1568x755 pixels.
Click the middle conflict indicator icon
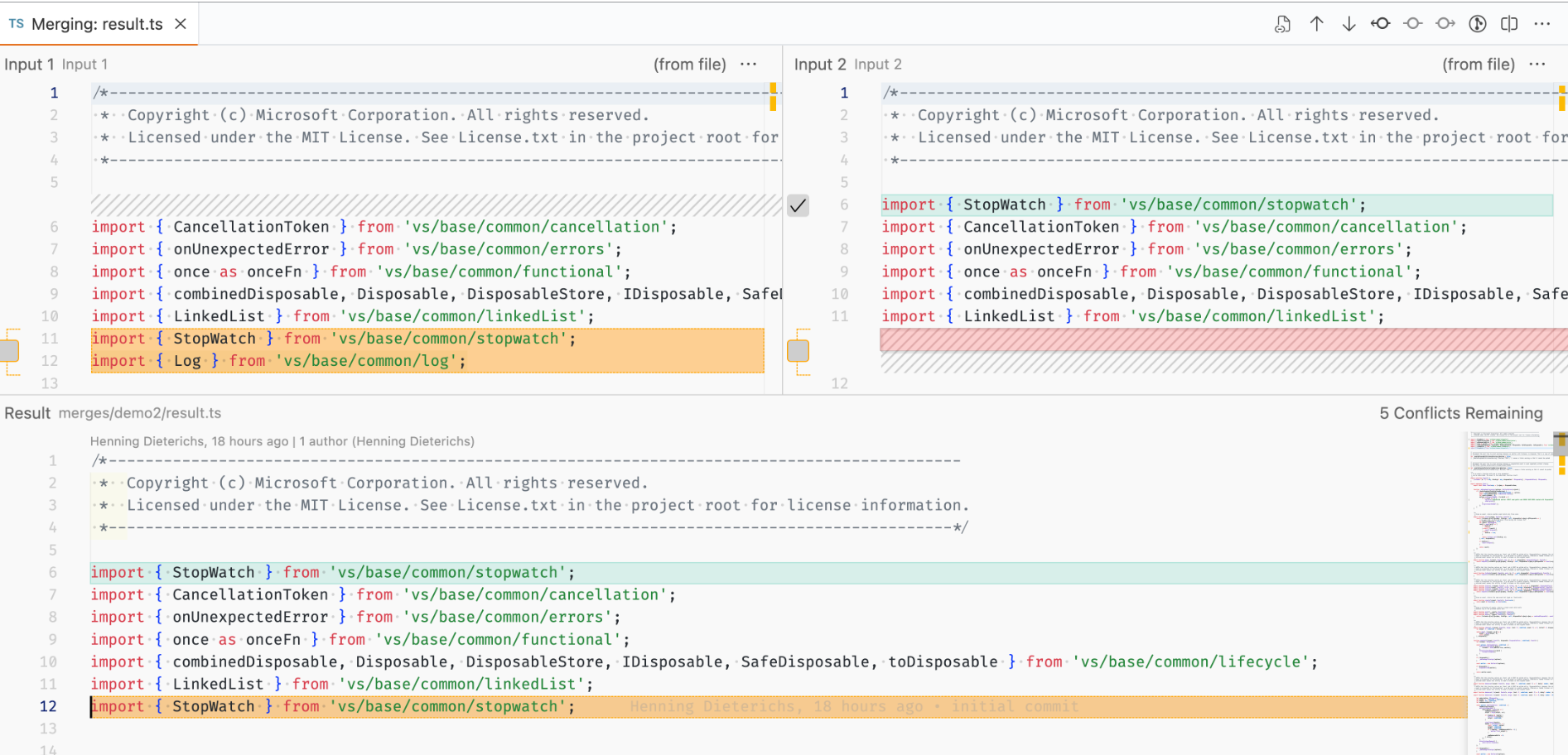(x=1412, y=23)
